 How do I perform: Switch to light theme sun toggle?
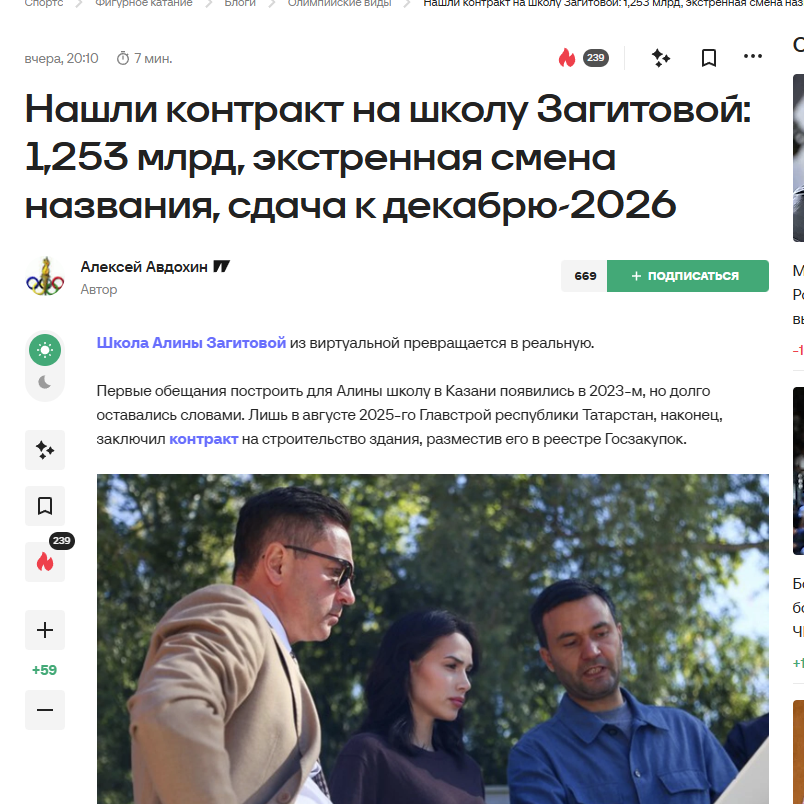45,350
